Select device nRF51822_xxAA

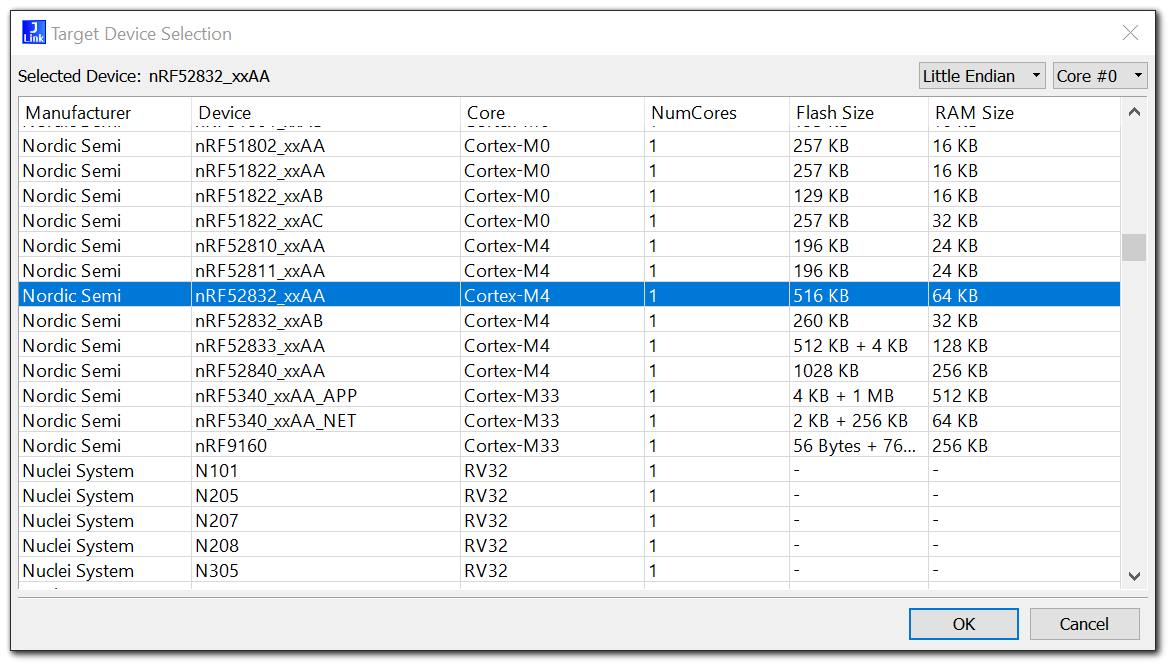click(x=569, y=171)
